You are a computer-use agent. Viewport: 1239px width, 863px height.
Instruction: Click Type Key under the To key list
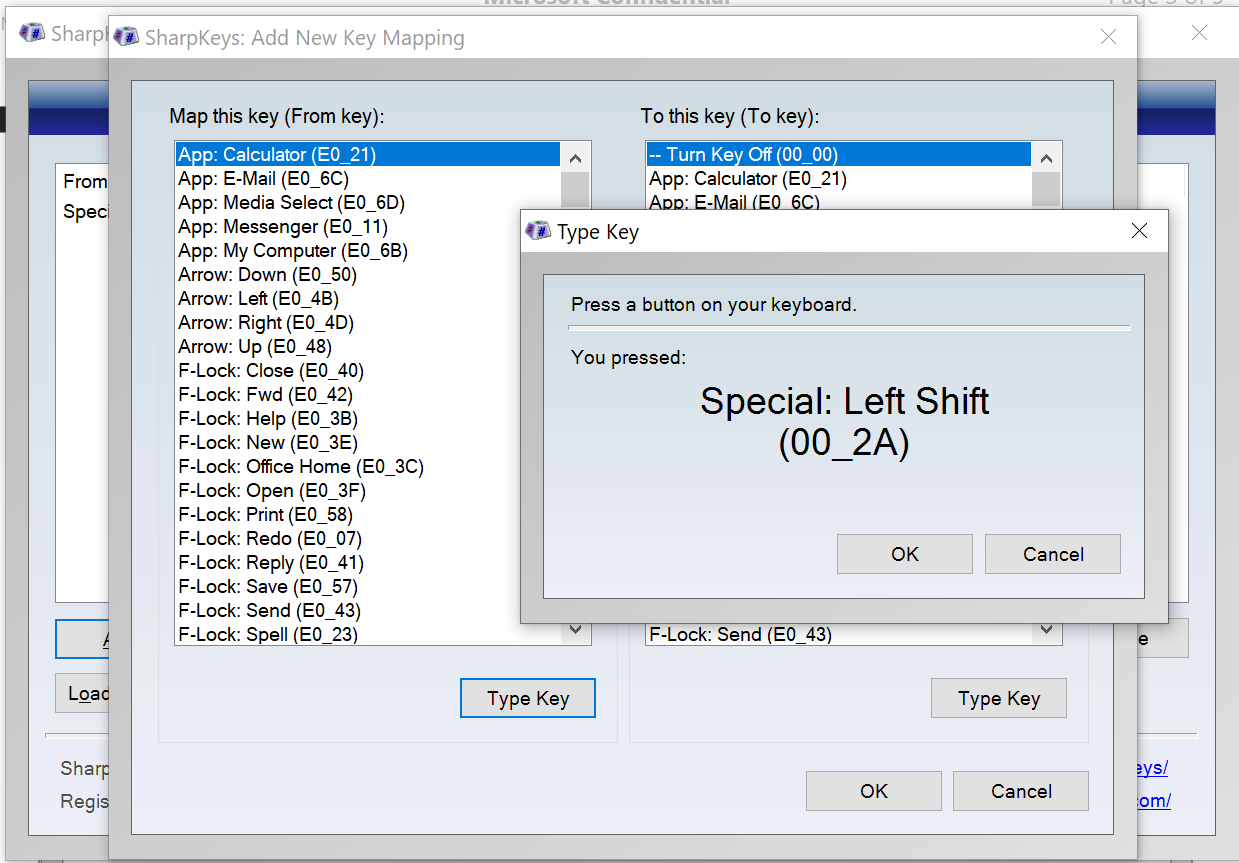998,697
